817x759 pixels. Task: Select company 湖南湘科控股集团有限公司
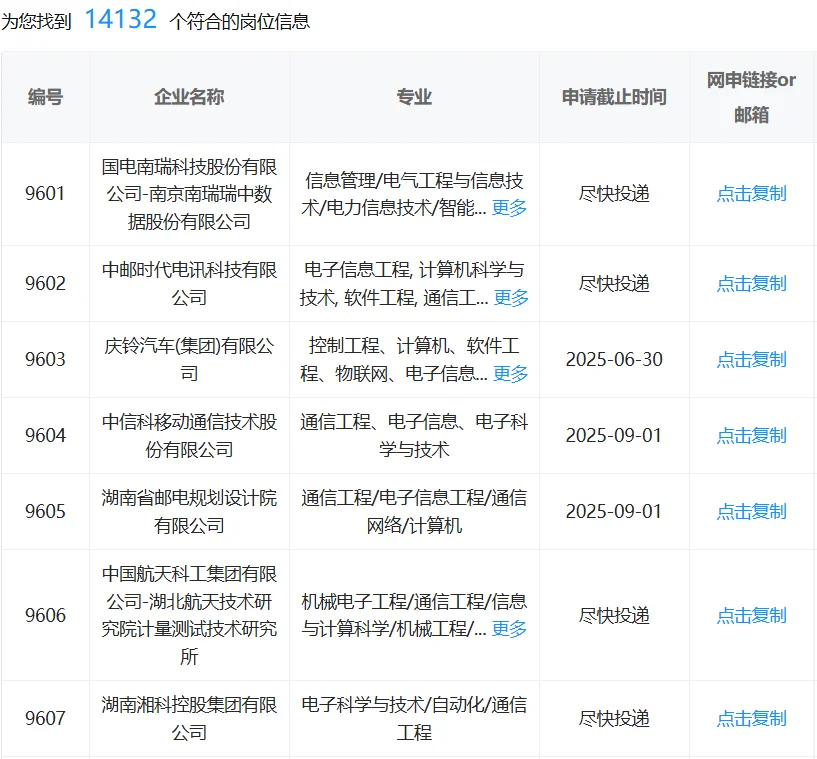pos(189,719)
